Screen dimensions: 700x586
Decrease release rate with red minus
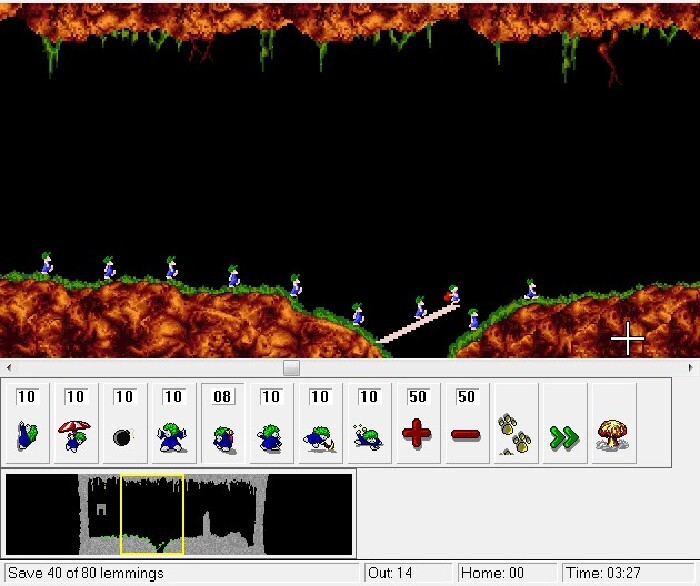point(466,424)
